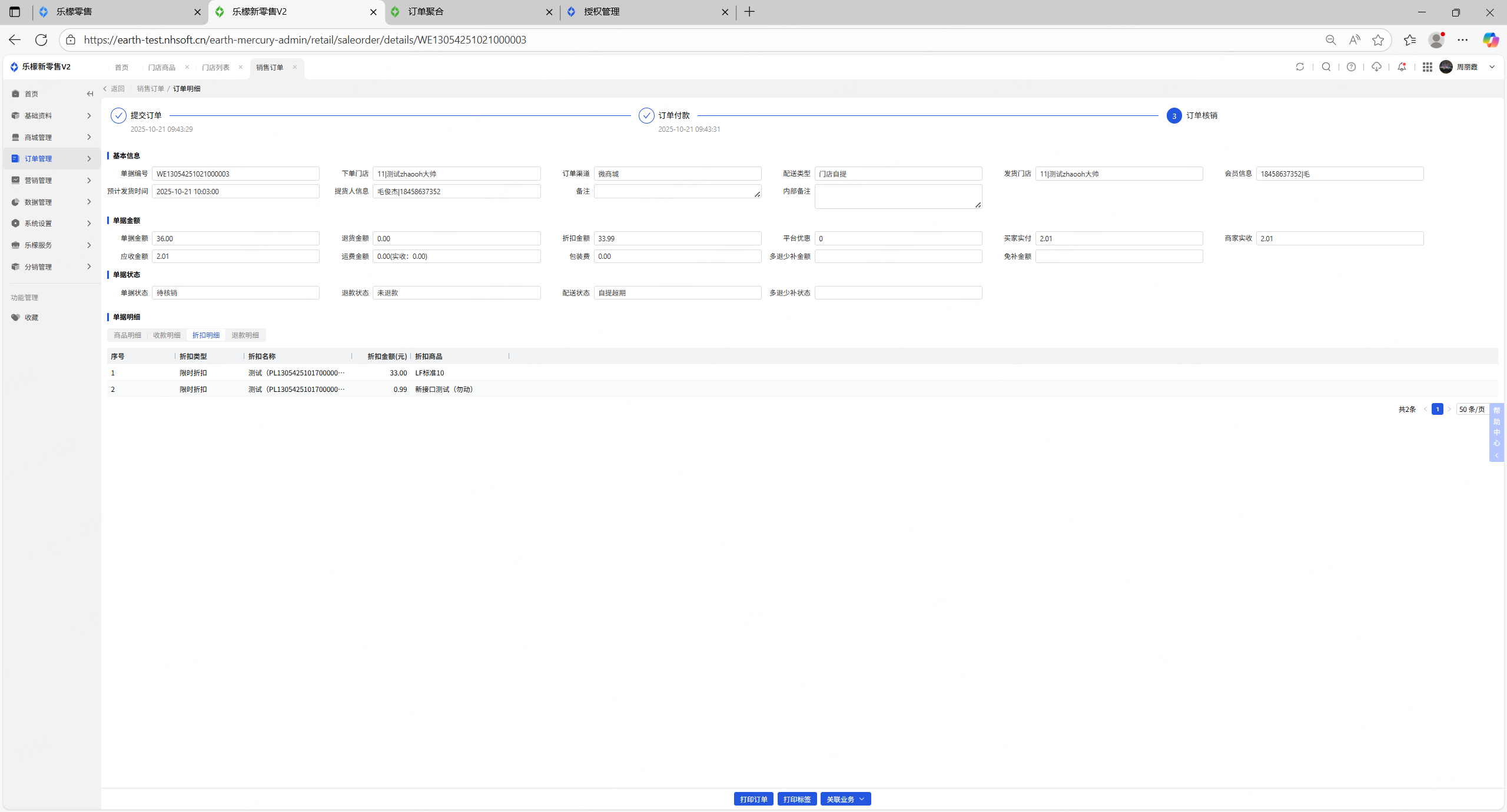Image resolution: width=1507 pixels, height=812 pixels.
Task: Open the cloud download icon
Action: pyautogui.click(x=1376, y=67)
